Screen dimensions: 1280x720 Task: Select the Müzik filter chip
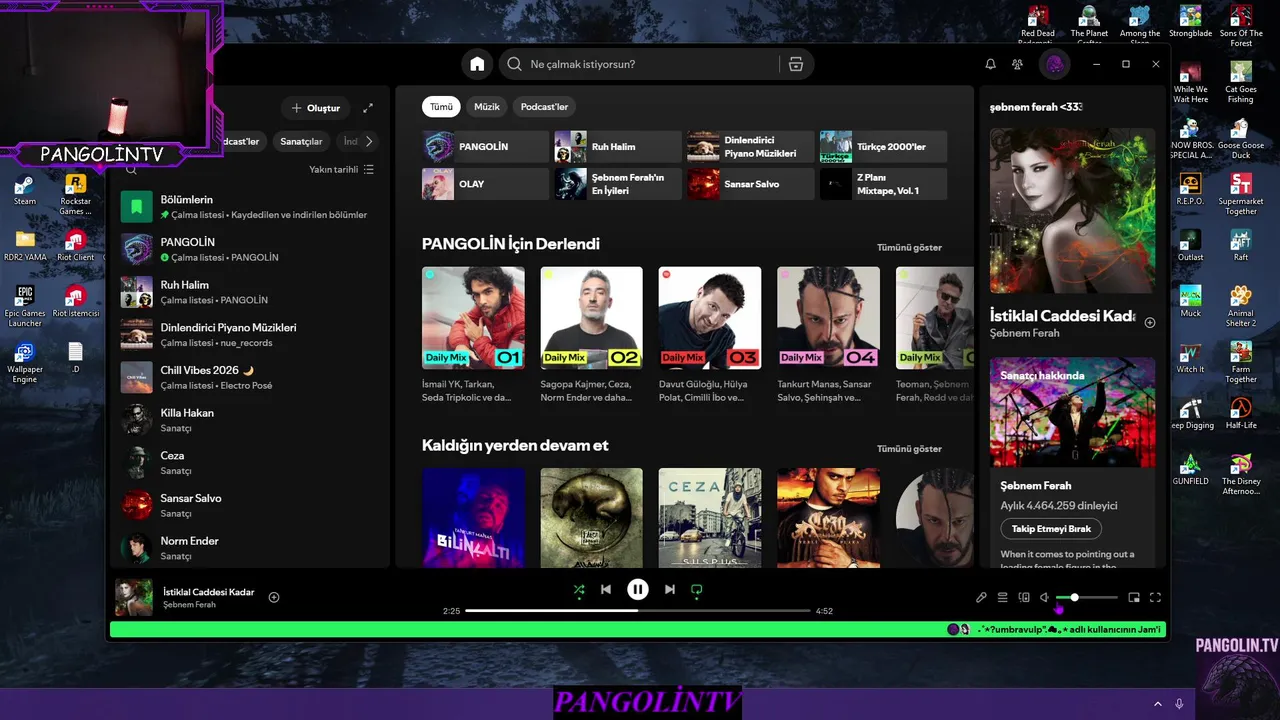[x=487, y=107]
